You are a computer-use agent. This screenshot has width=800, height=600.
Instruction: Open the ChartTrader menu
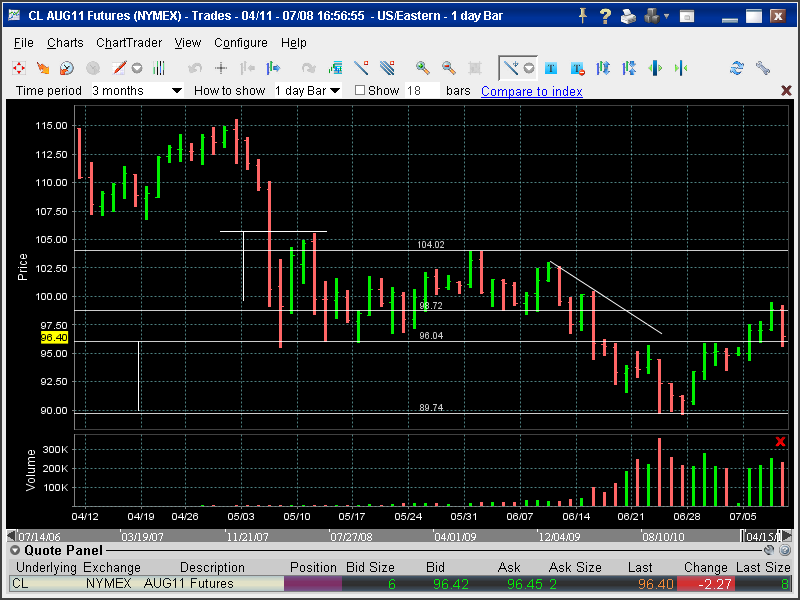coord(129,43)
